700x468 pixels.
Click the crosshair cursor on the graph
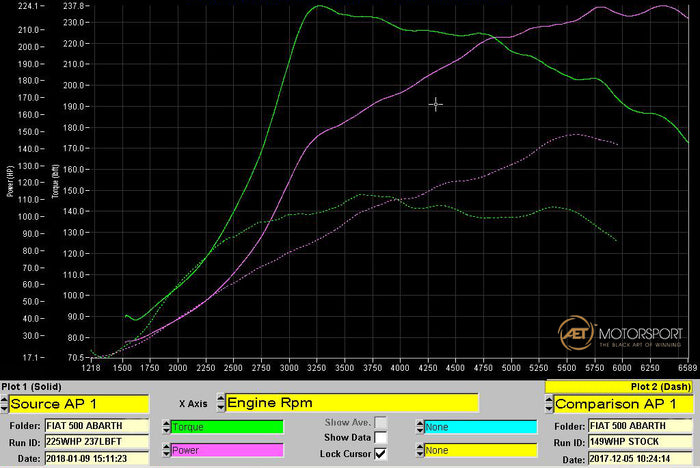[x=435, y=104]
